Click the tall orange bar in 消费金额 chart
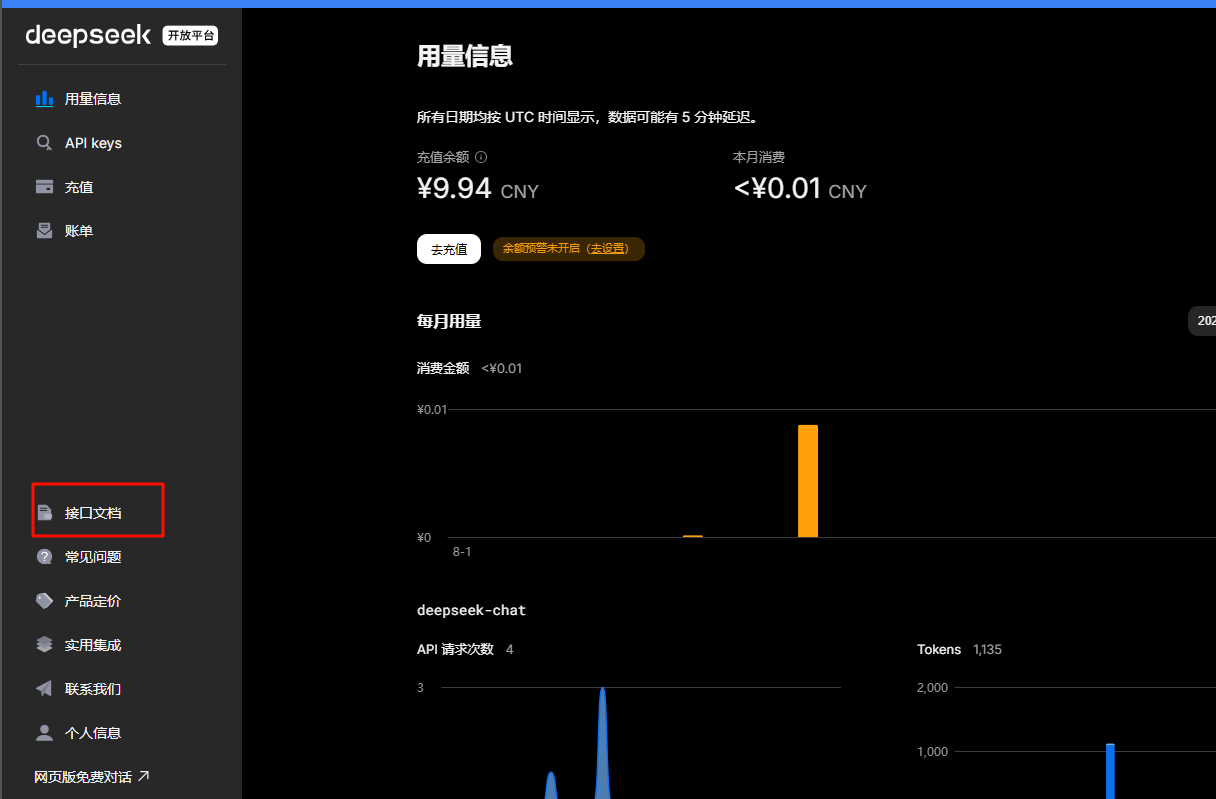Image resolution: width=1216 pixels, height=799 pixels. 808,481
